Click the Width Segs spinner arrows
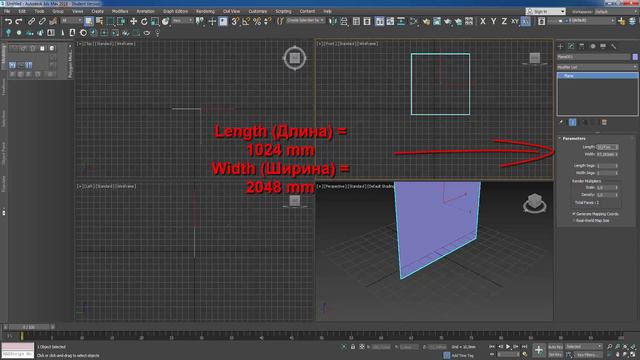 coord(616,173)
